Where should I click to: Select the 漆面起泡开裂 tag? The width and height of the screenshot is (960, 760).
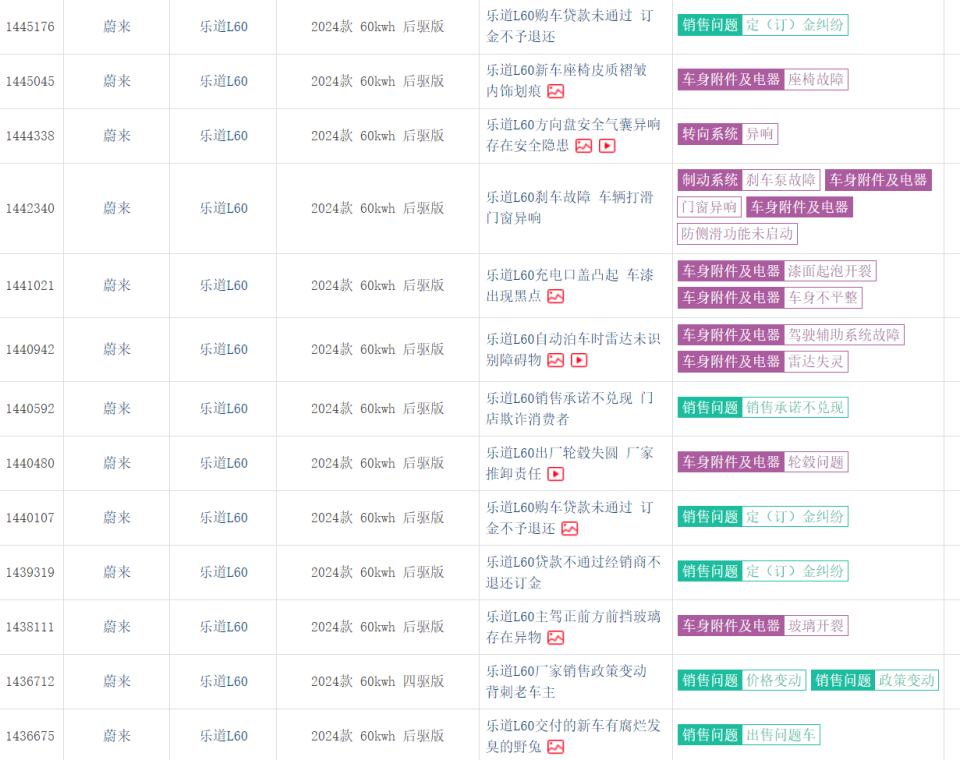click(x=830, y=271)
